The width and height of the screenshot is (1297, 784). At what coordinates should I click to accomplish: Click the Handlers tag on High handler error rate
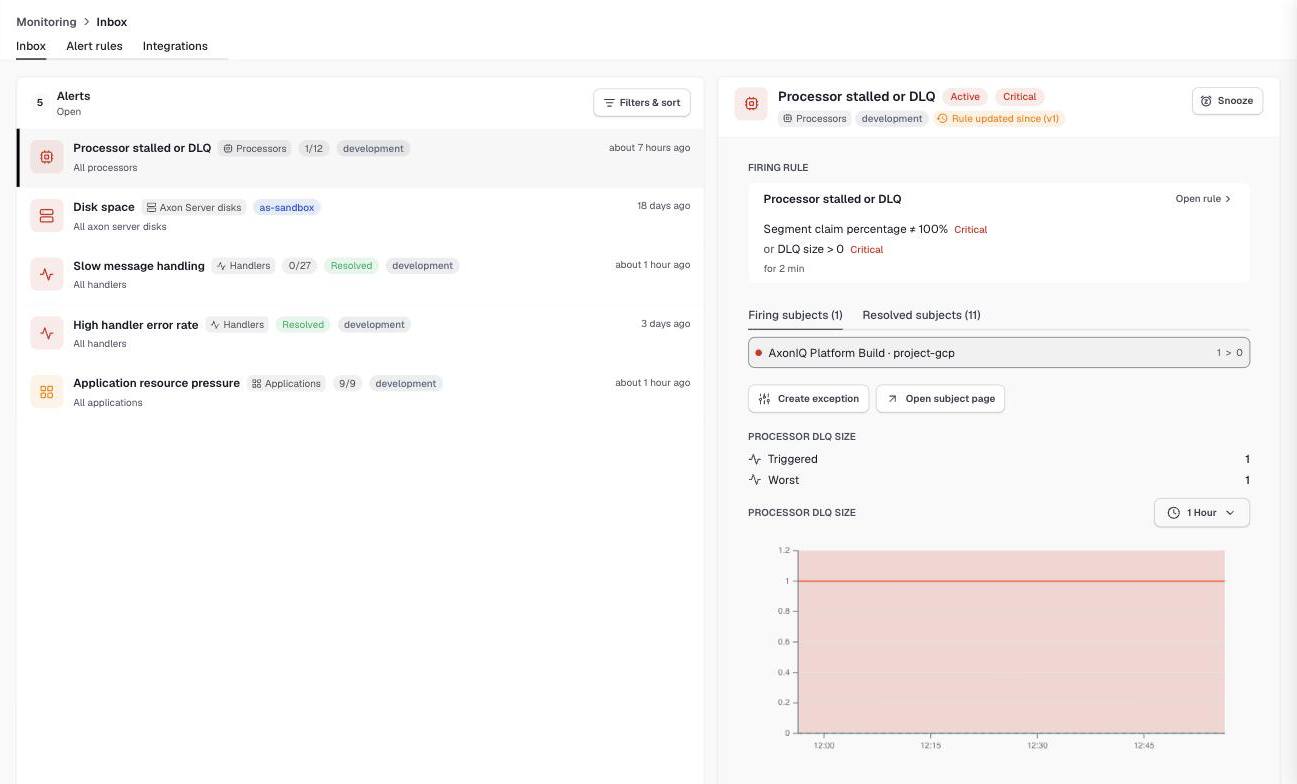[237, 325]
